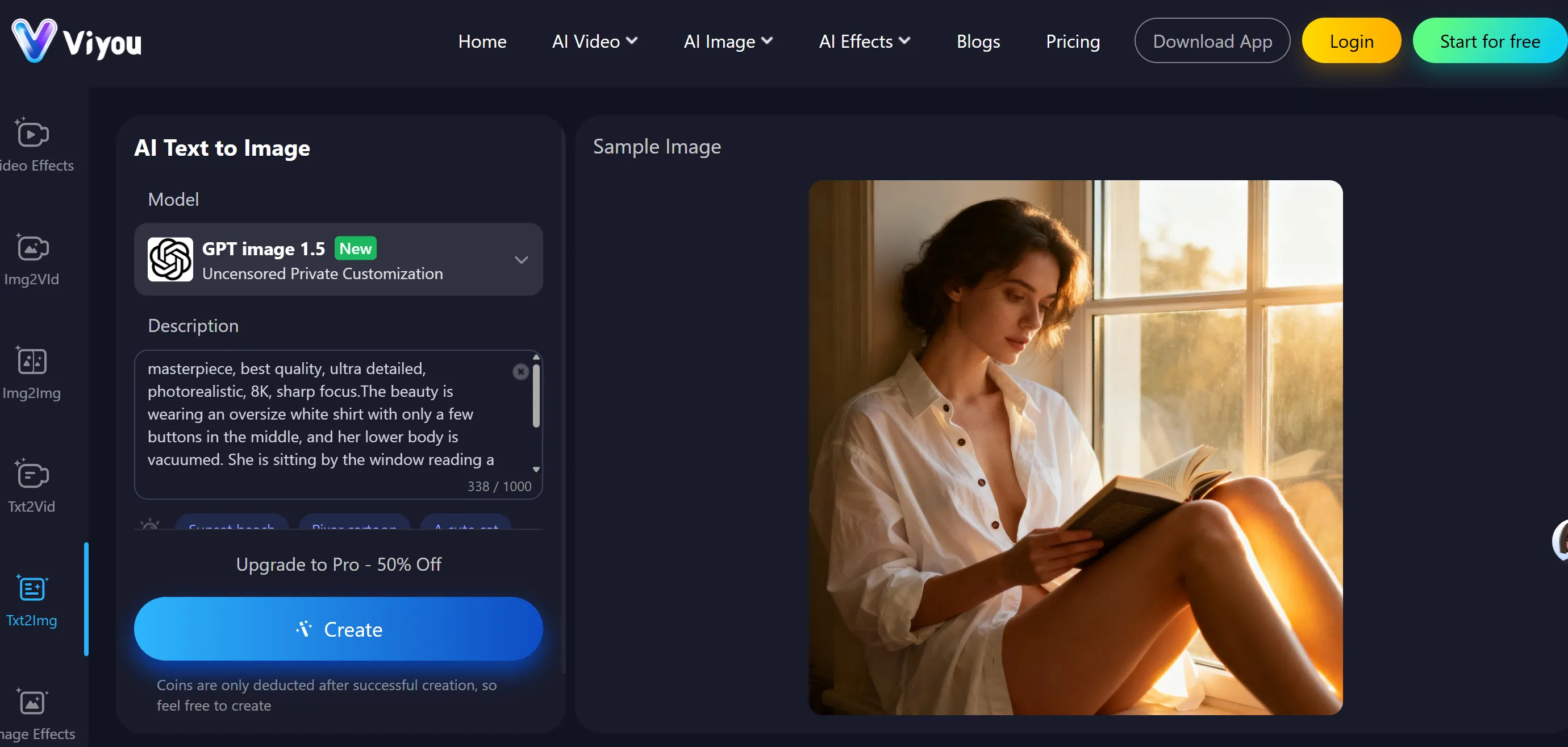
Task: Open the Img2Vid tool
Action: 32,258
